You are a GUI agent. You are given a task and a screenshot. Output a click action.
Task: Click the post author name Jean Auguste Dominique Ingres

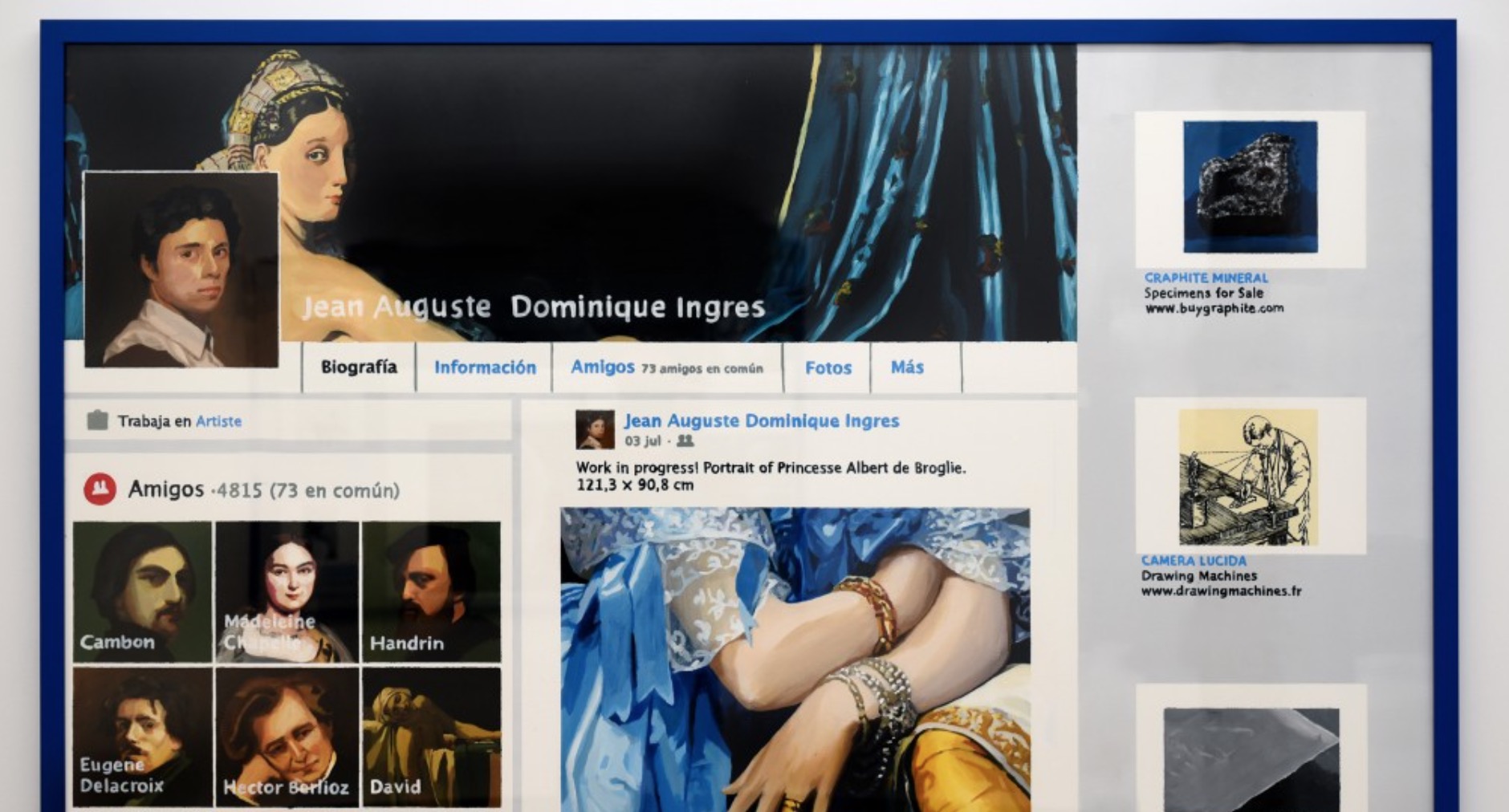tap(762, 420)
